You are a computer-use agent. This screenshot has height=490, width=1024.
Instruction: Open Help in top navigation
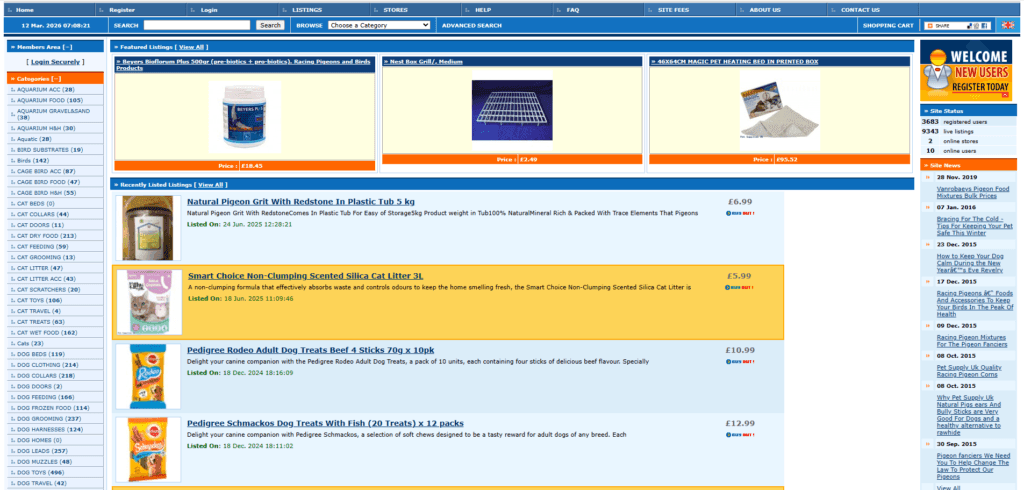click(x=483, y=10)
